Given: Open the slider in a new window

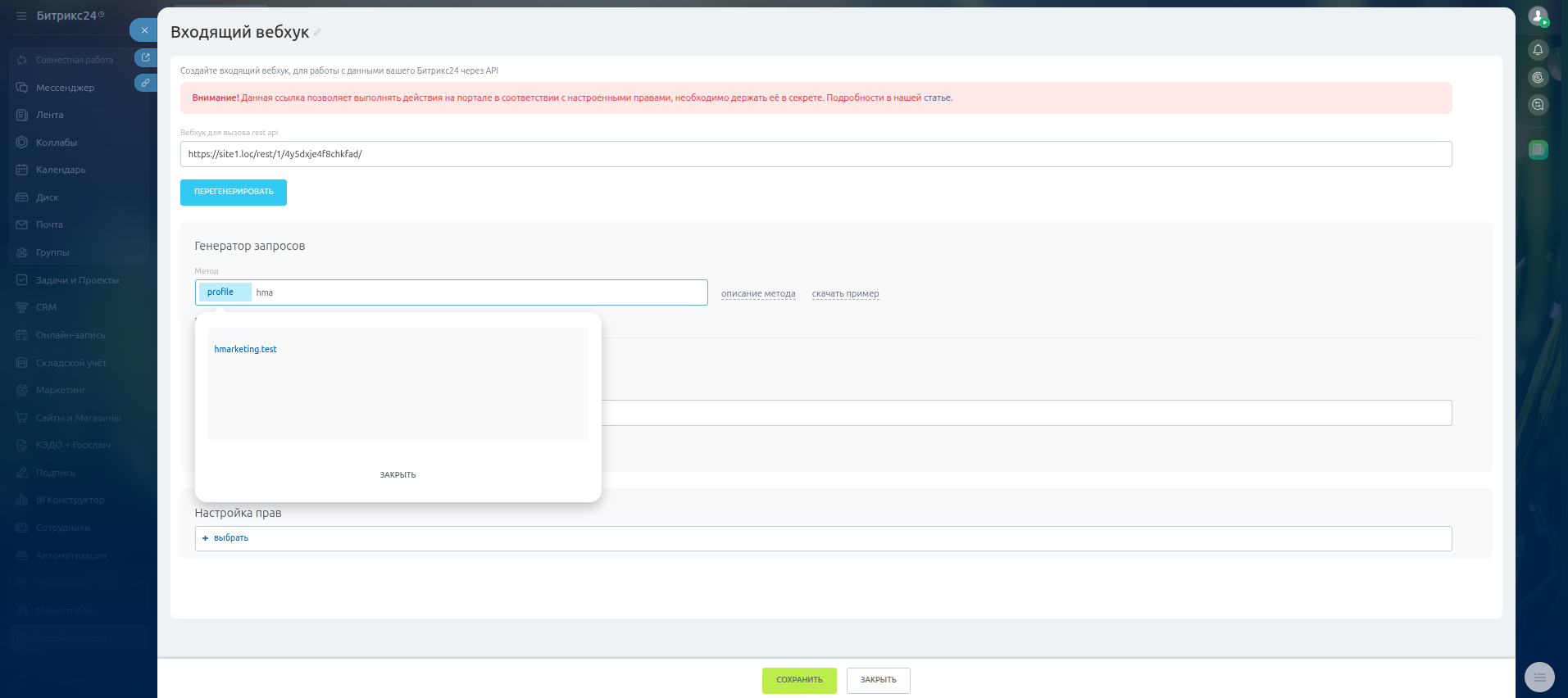Looking at the screenshot, I should (x=145, y=57).
